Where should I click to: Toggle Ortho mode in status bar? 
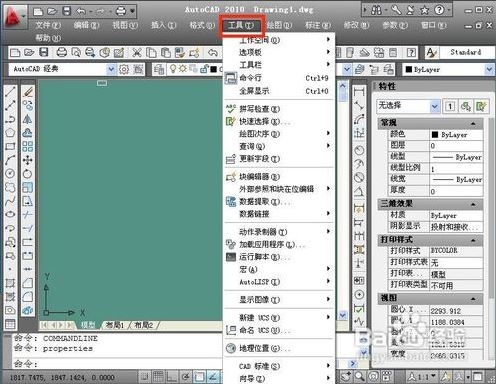tap(172, 377)
